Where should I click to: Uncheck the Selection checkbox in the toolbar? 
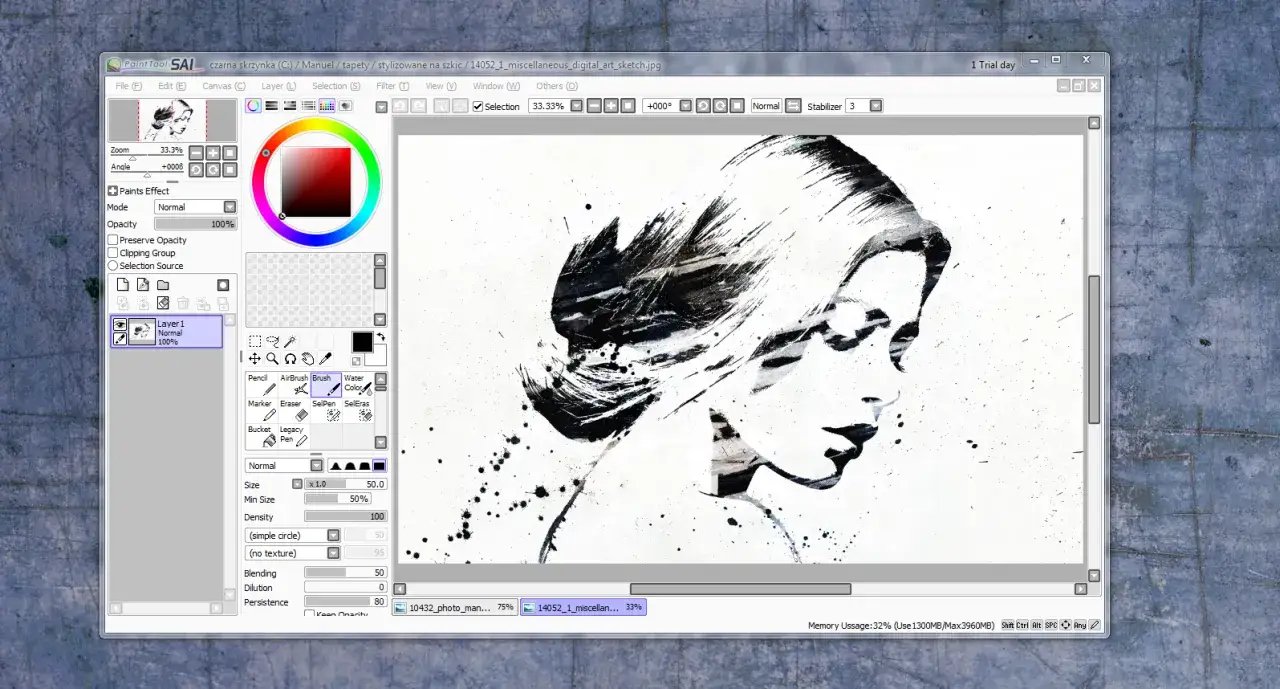[478, 106]
